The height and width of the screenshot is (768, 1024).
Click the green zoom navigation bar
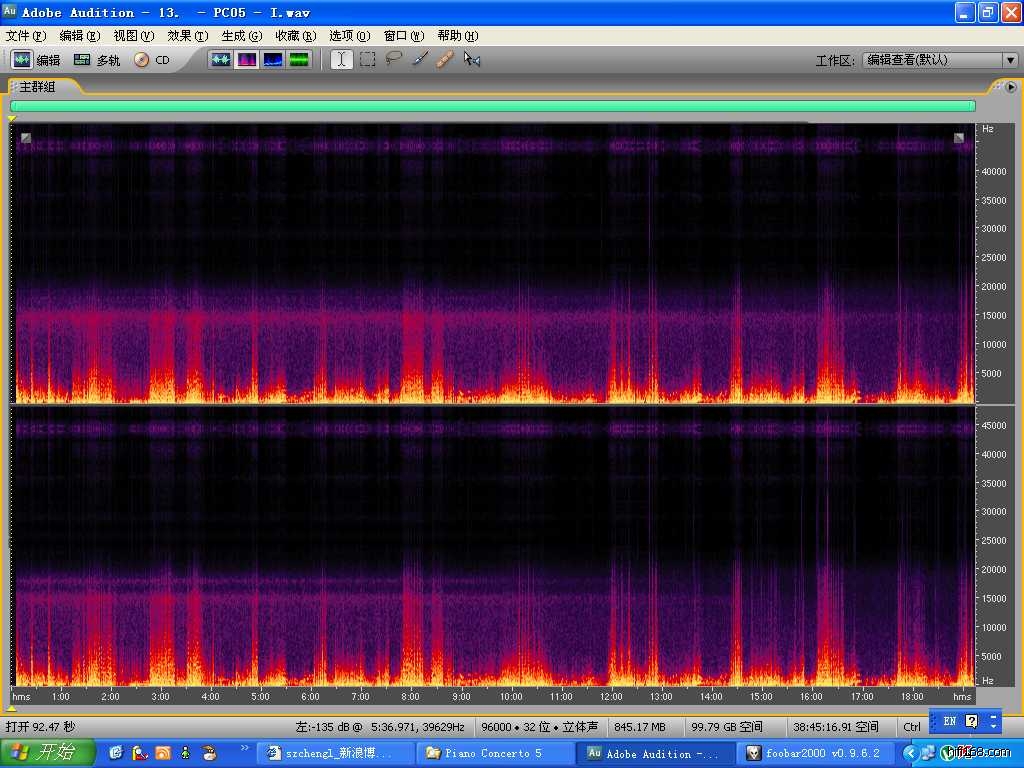(492, 105)
